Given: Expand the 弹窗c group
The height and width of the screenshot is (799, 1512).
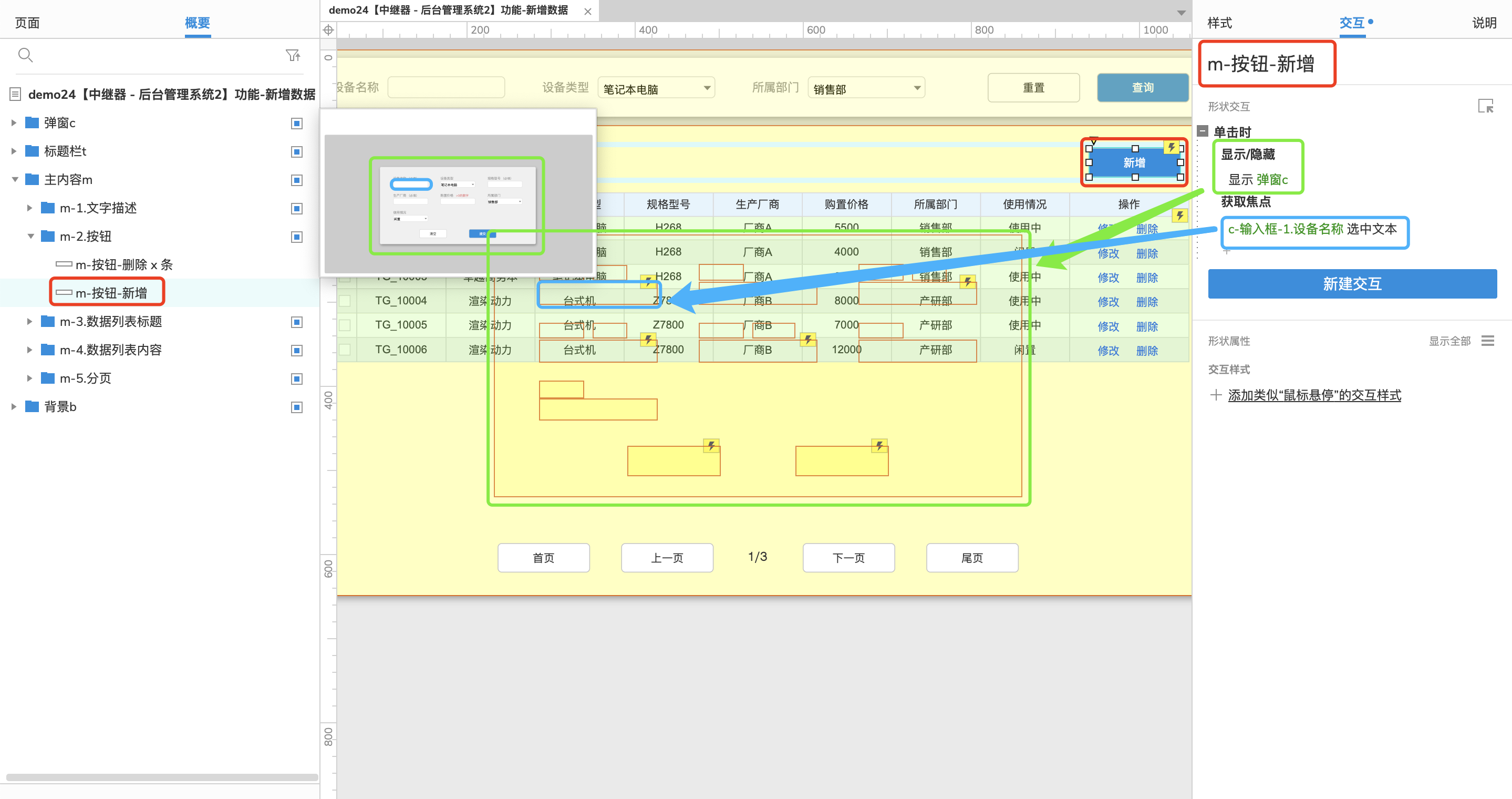Looking at the screenshot, I should pyautogui.click(x=14, y=122).
